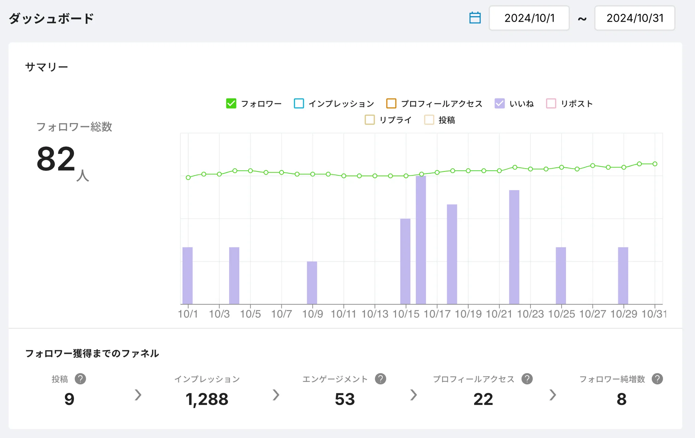Enable the インプレッション legend checkbox
The image size is (695, 438).
[299, 103]
